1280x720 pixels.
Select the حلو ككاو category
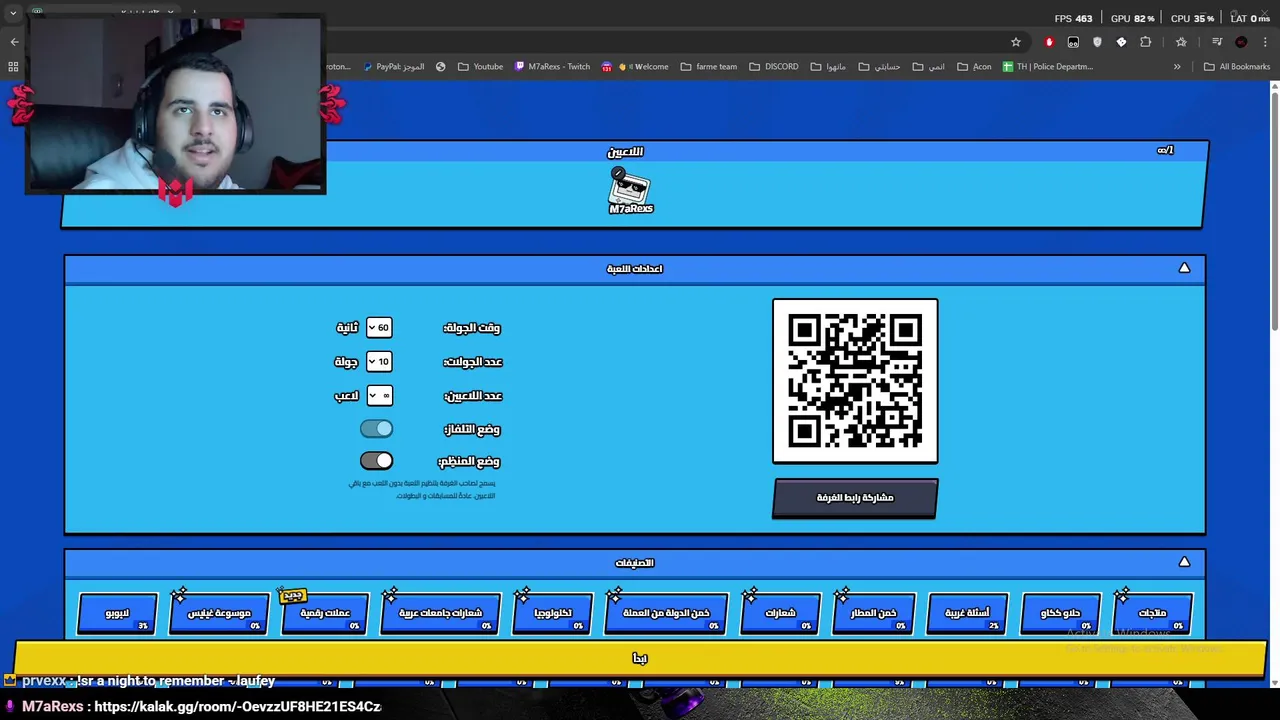[1060, 613]
